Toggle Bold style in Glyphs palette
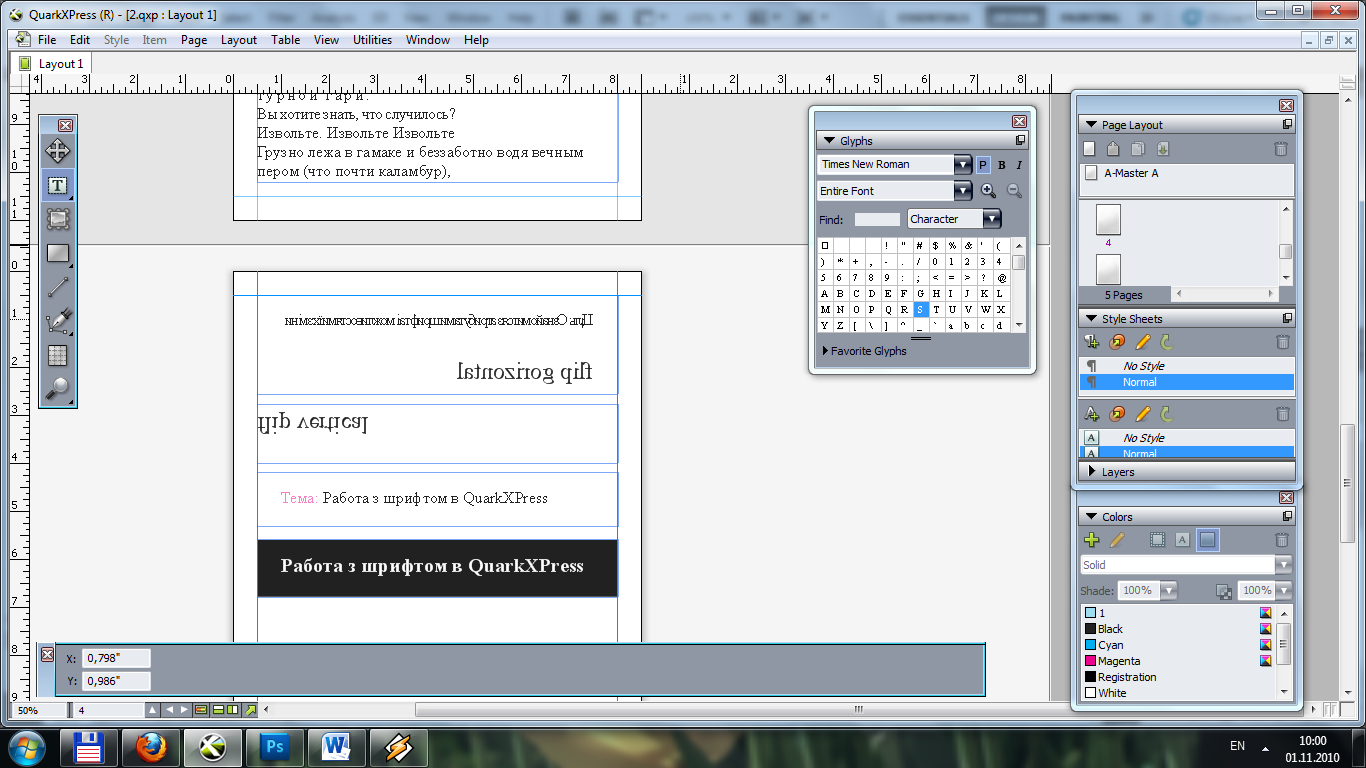1366x768 pixels. pos(1001,165)
